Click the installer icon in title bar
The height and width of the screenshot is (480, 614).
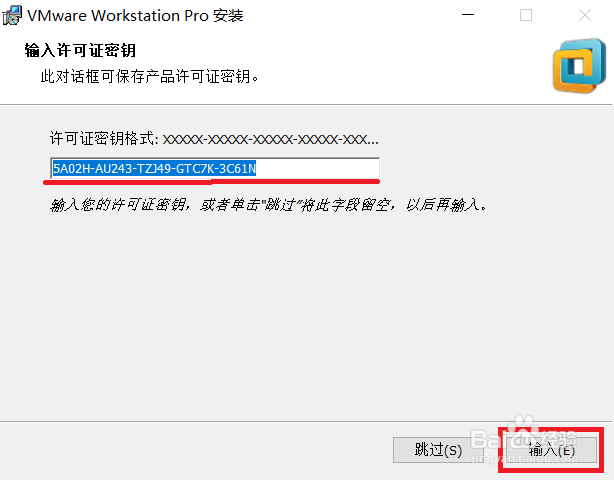(12, 15)
